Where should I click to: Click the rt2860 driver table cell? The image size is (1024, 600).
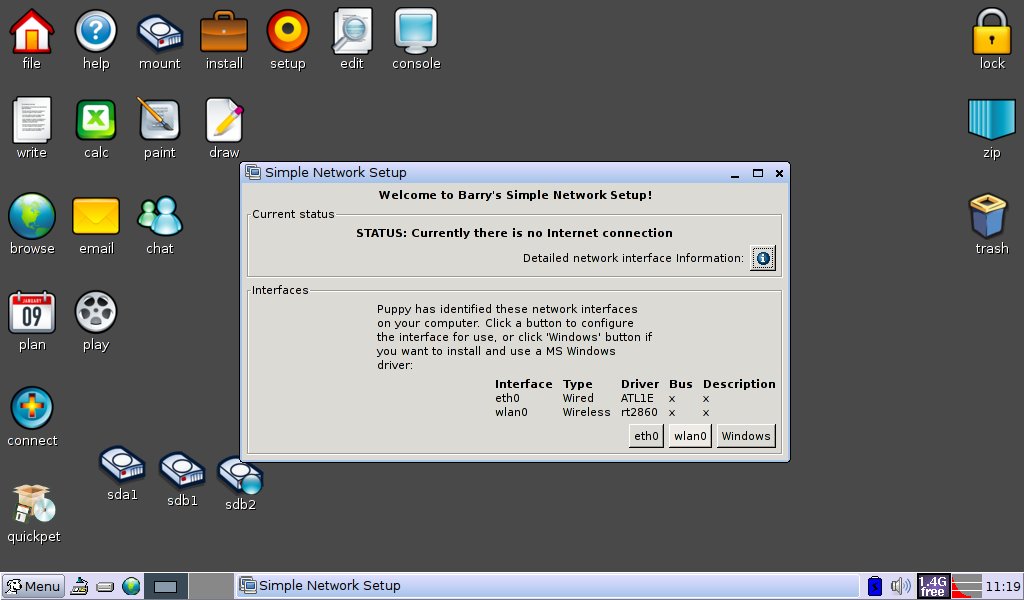639,413
